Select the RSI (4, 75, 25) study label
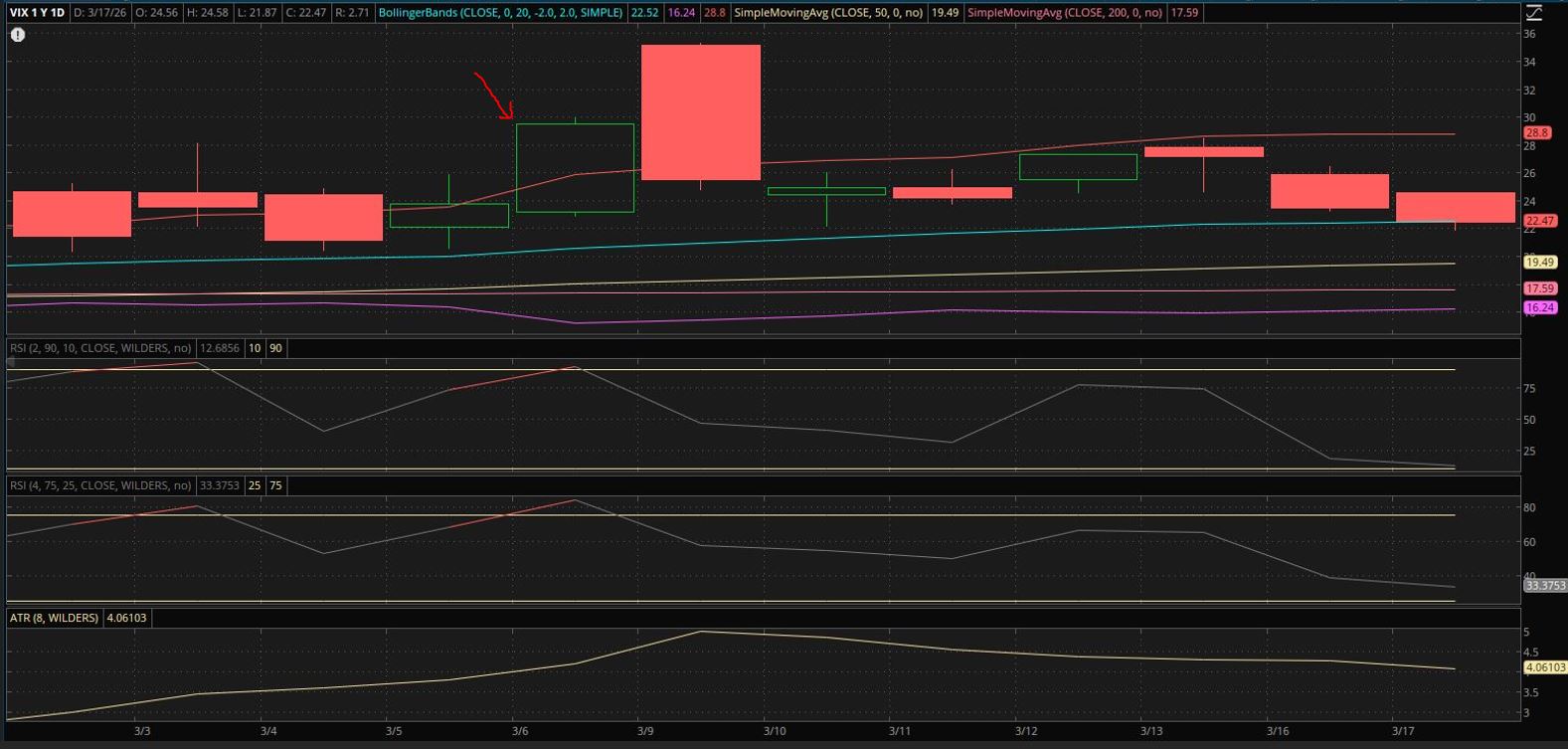Screen dimensions: 1568x749 coord(100,485)
